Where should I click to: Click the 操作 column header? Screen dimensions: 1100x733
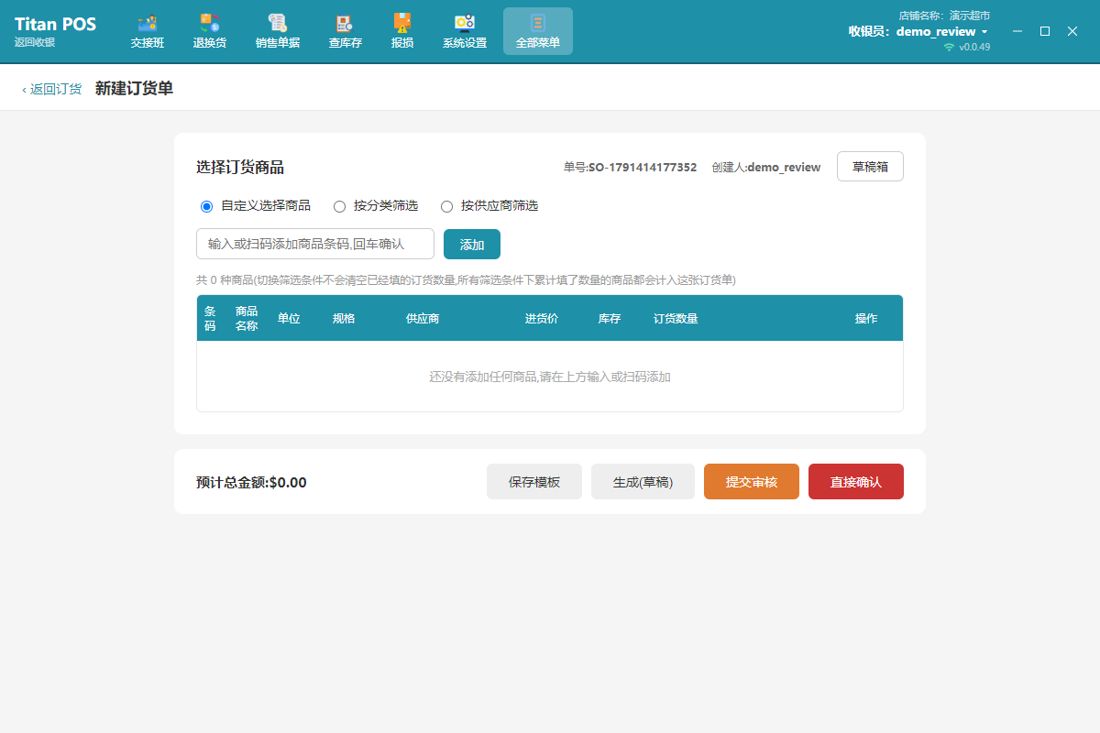click(x=866, y=318)
